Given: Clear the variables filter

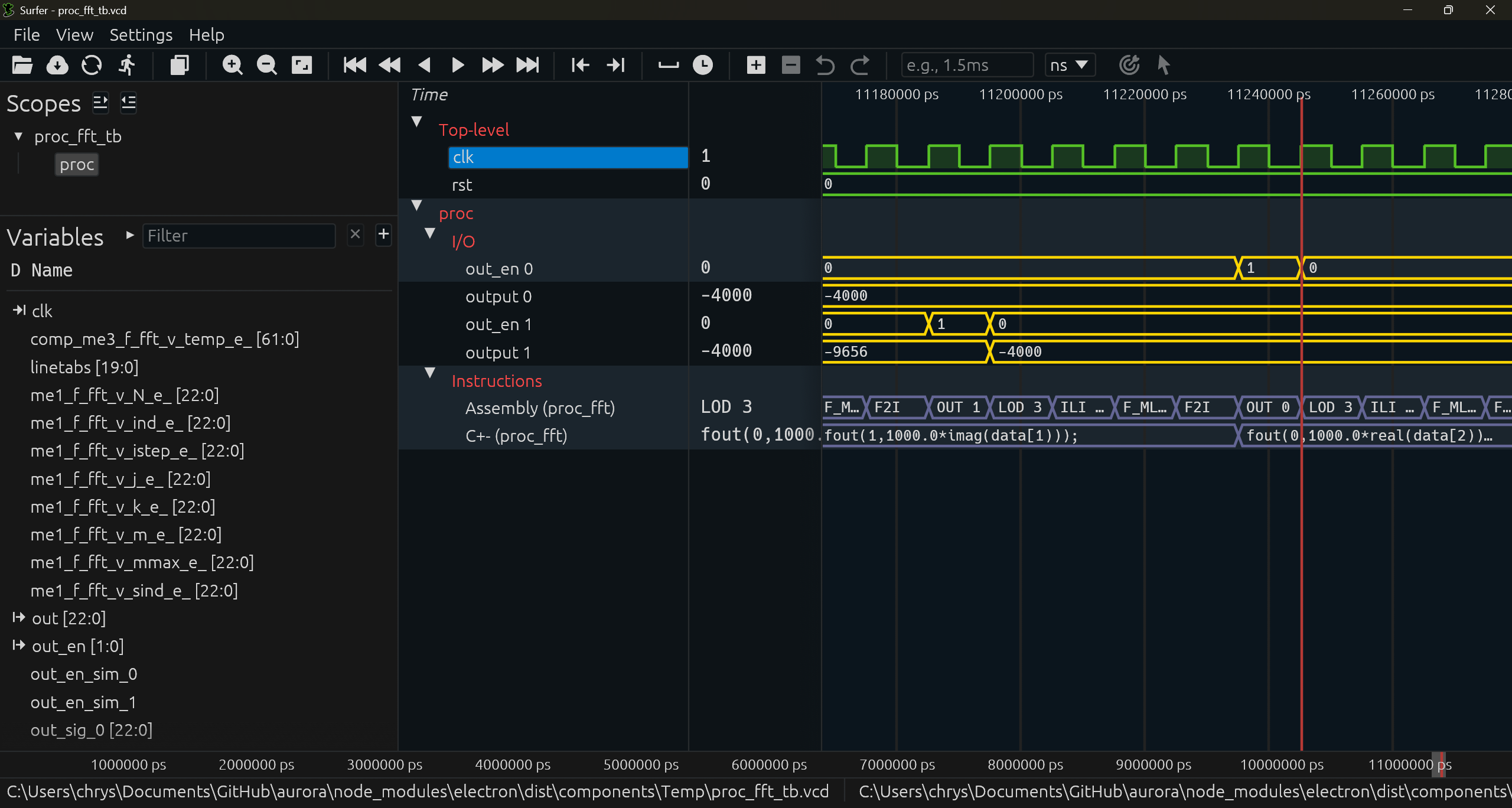Looking at the screenshot, I should [x=355, y=234].
